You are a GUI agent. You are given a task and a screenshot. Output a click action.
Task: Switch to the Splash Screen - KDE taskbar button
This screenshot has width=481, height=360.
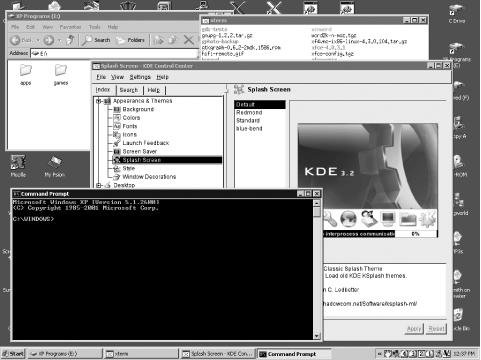(218, 354)
